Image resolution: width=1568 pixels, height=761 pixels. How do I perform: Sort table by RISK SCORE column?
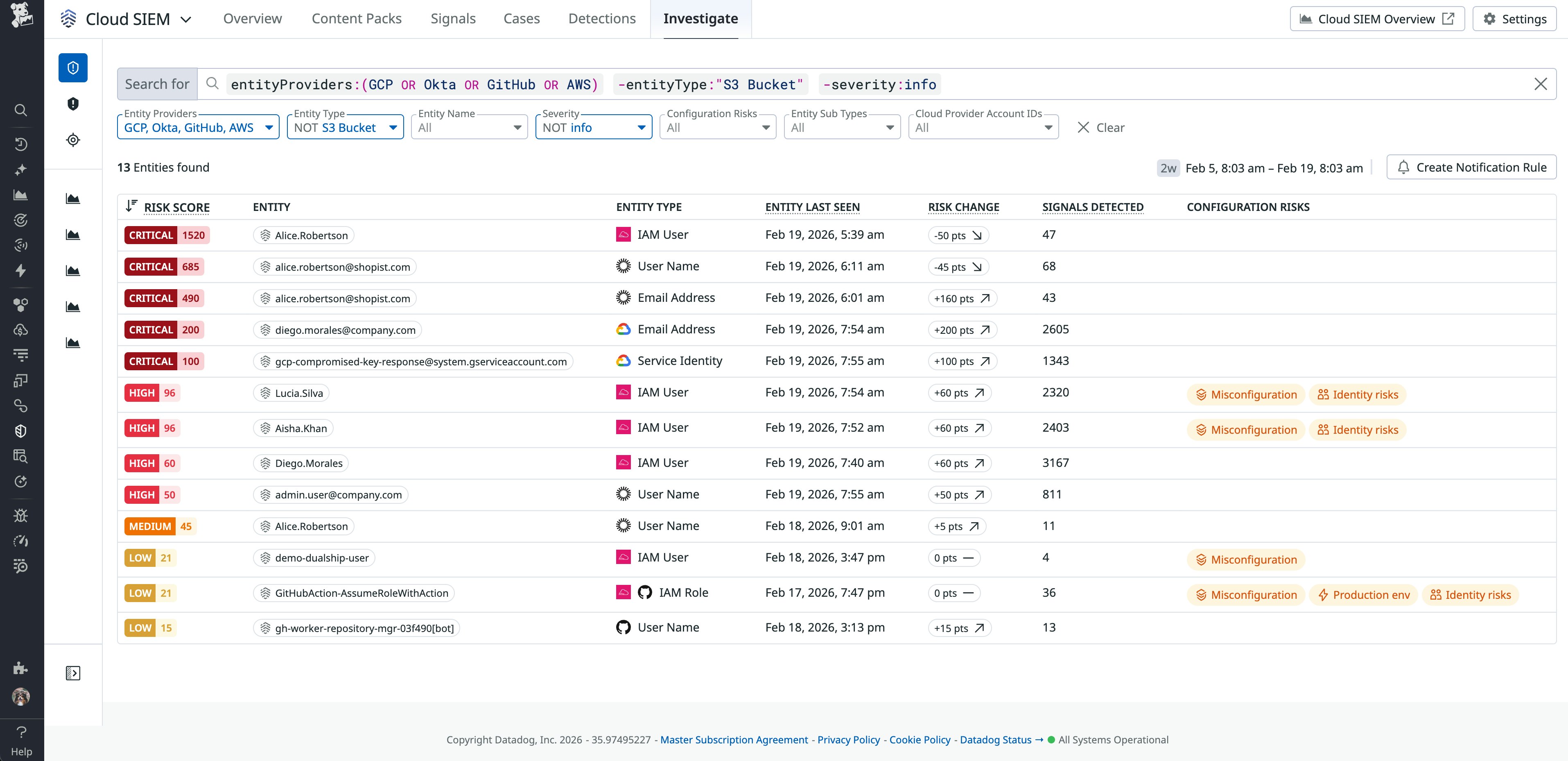pos(176,207)
